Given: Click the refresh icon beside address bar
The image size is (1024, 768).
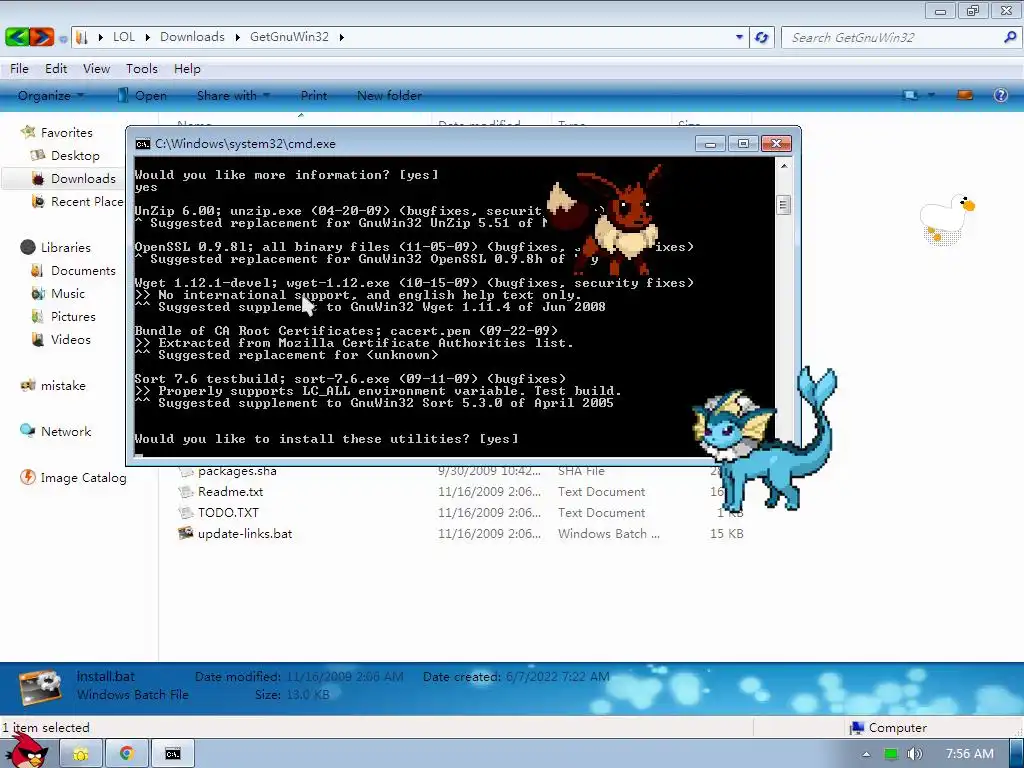Looking at the screenshot, I should [x=761, y=37].
